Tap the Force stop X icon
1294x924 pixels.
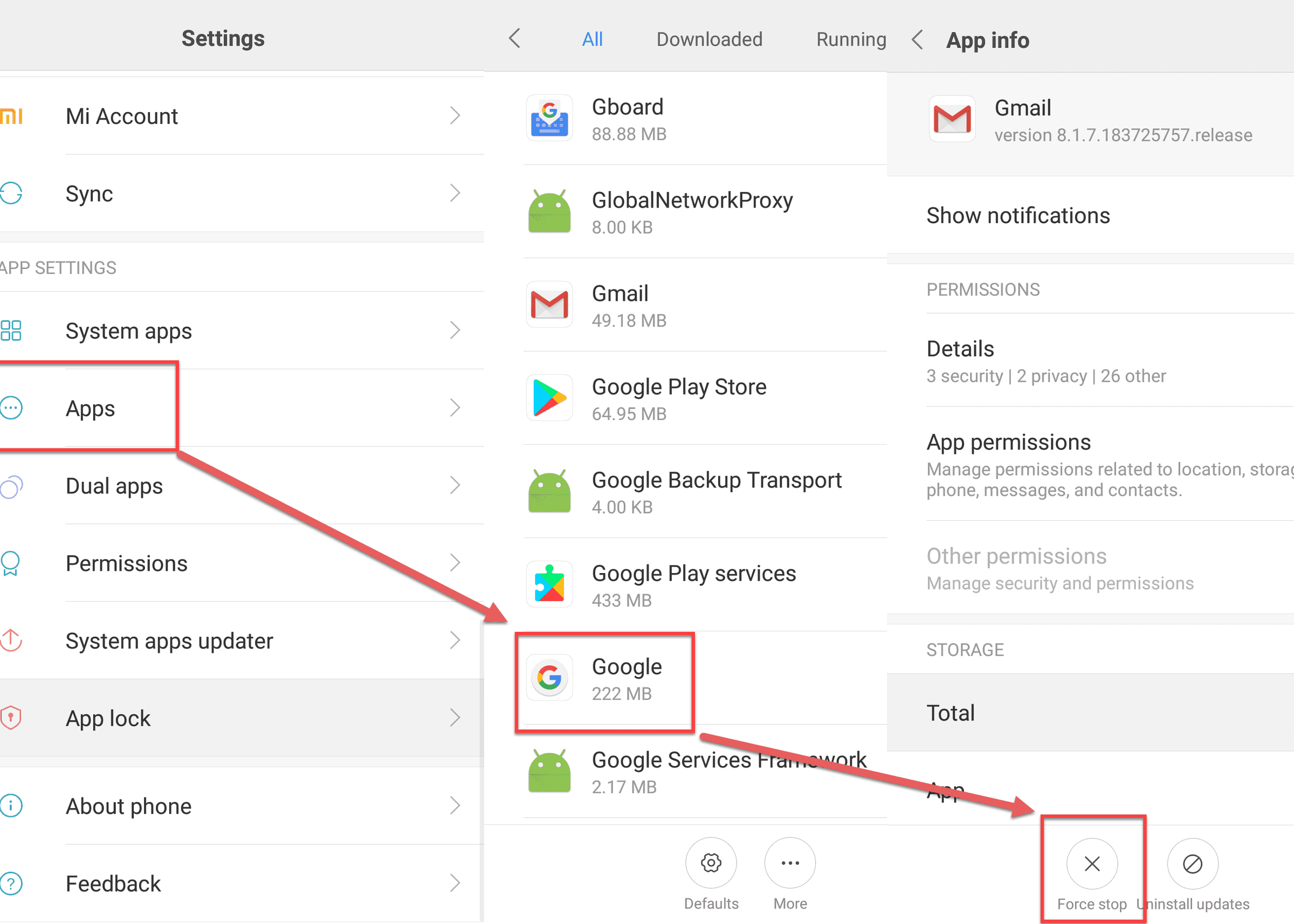coord(1092,864)
